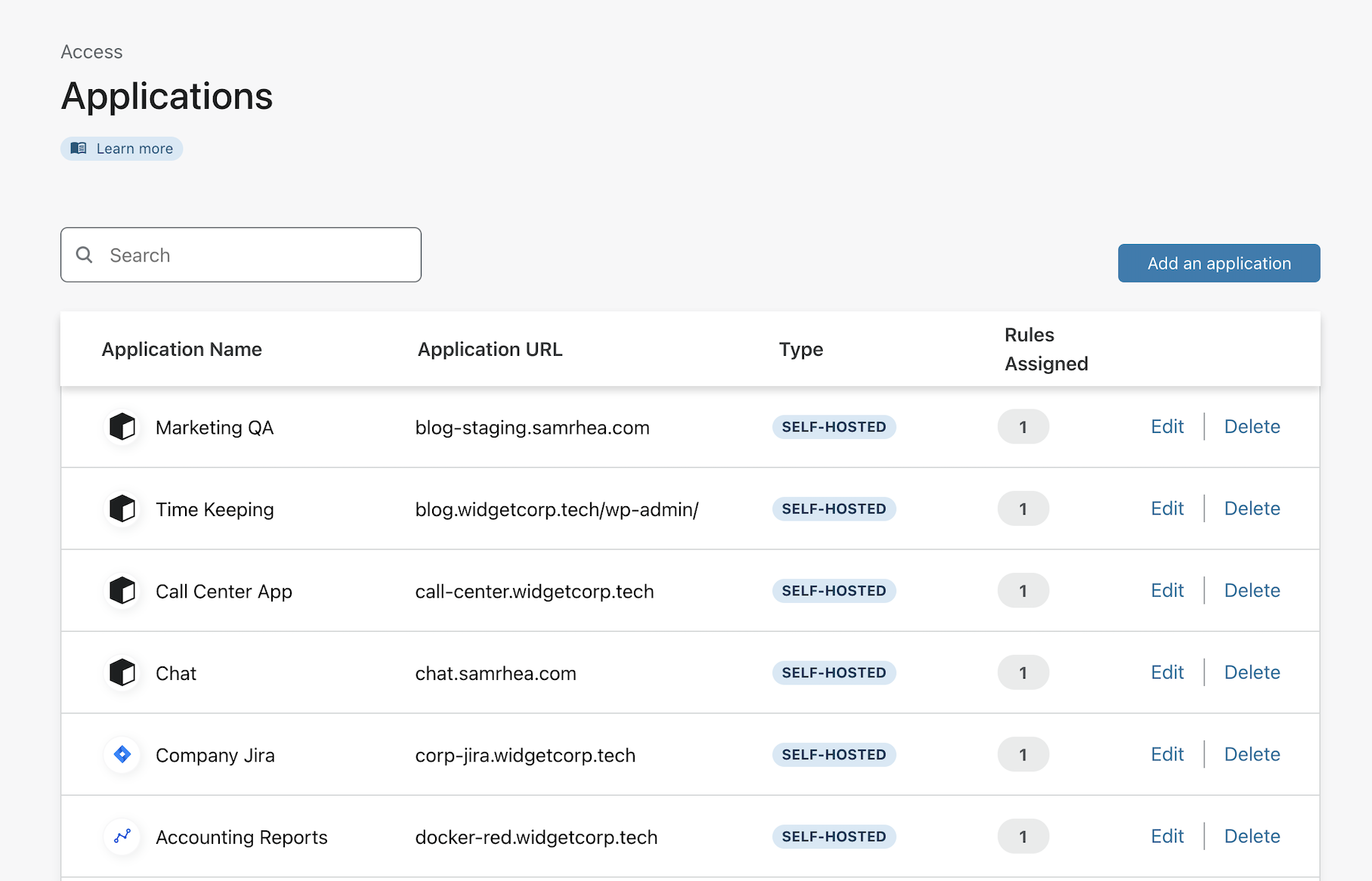This screenshot has height=881, width=1372.
Task: Click the Marketing QA application icon
Action: 122,427
